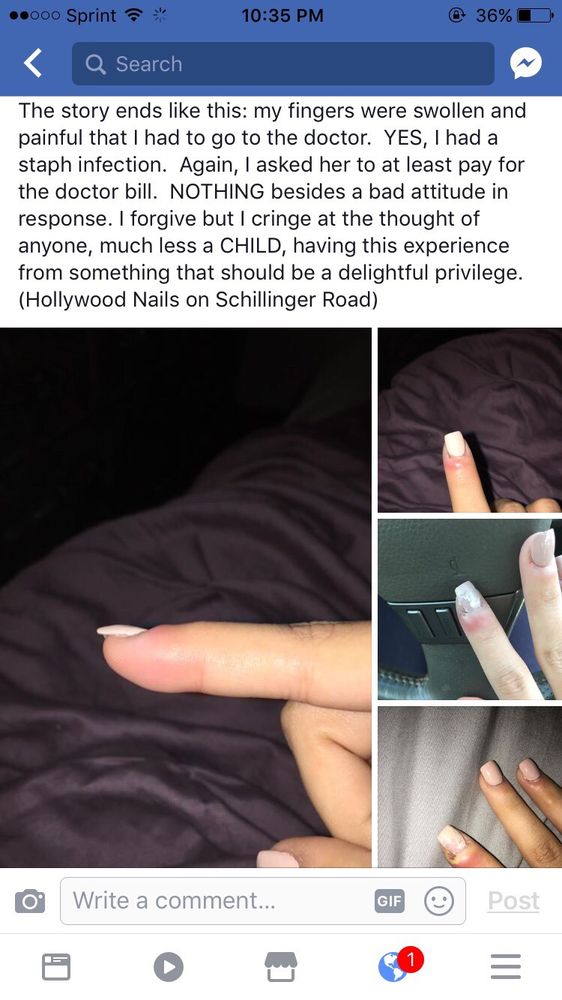Tap the battery indicator in status bar
The image size is (562, 1000).
(535, 15)
